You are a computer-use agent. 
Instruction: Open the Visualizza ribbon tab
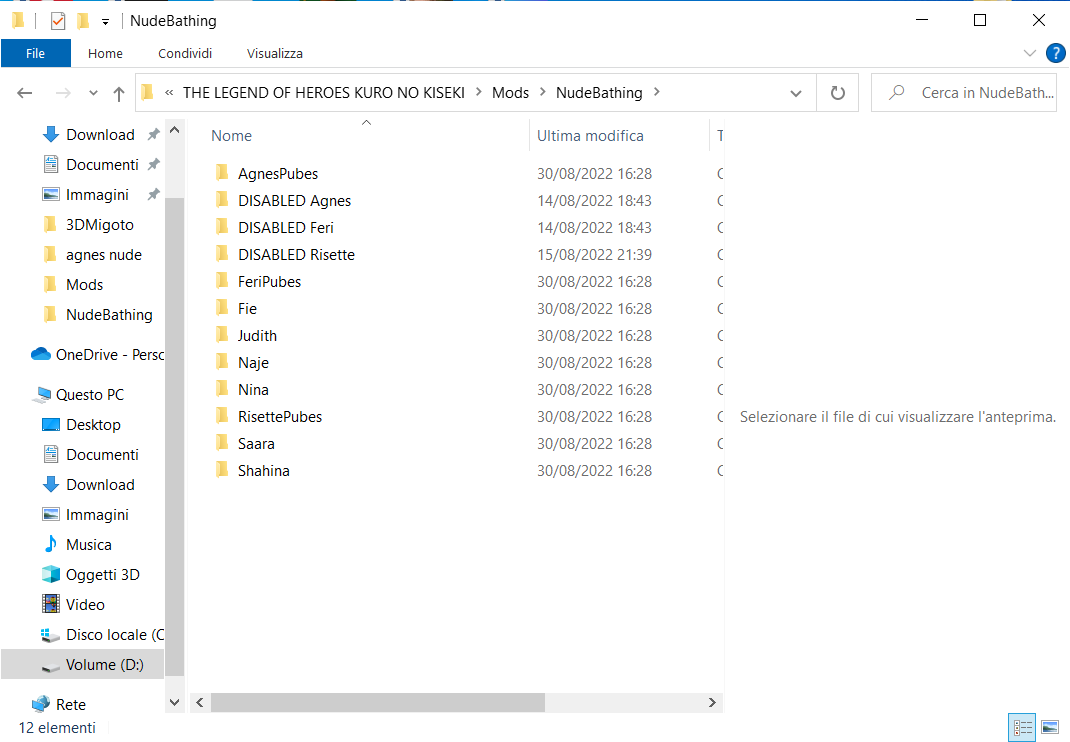274,53
